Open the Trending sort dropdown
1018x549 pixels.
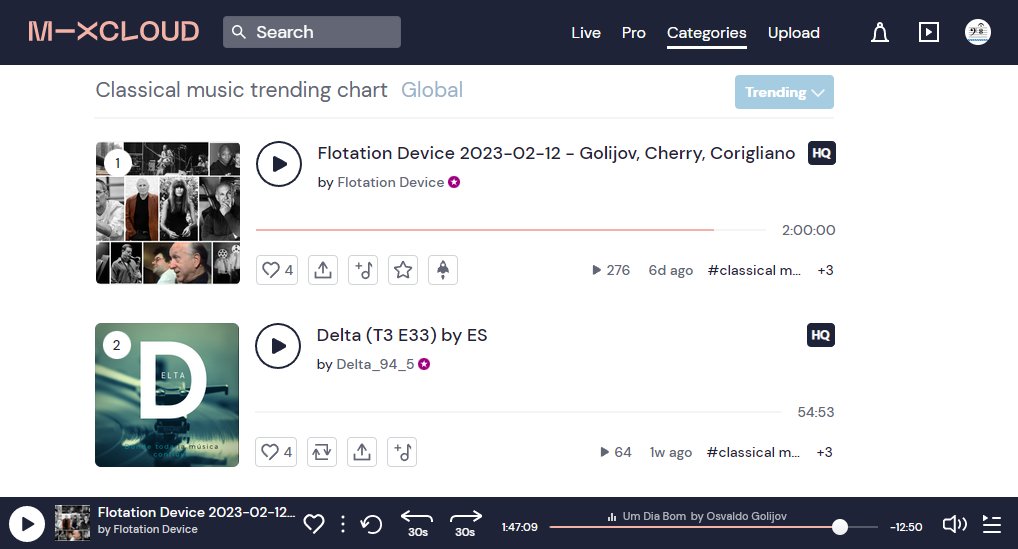point(784,92)
